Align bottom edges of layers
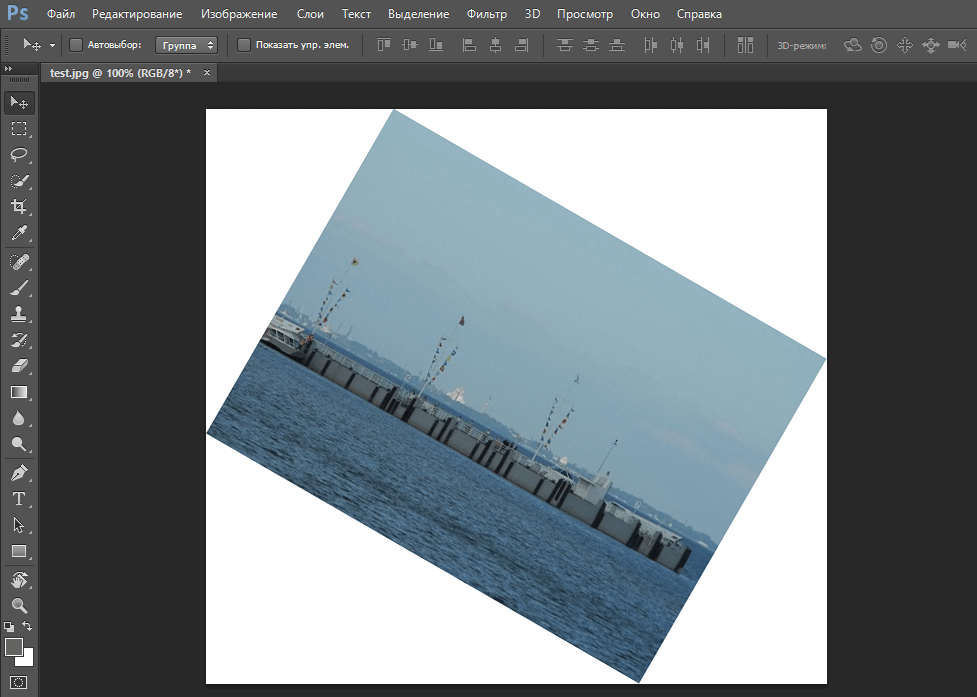 tap(436, 45)
